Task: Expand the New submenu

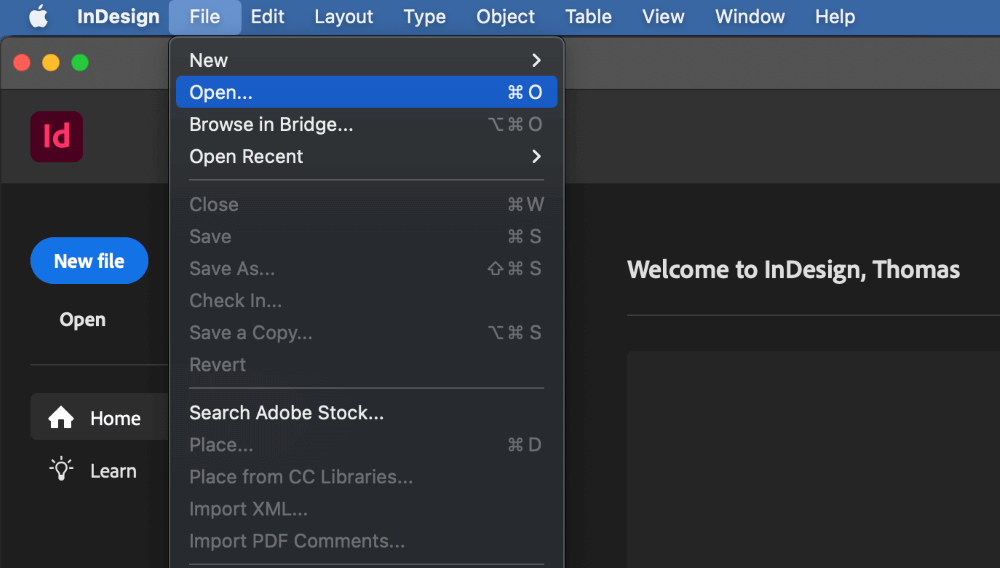Action: pos(366,60)
